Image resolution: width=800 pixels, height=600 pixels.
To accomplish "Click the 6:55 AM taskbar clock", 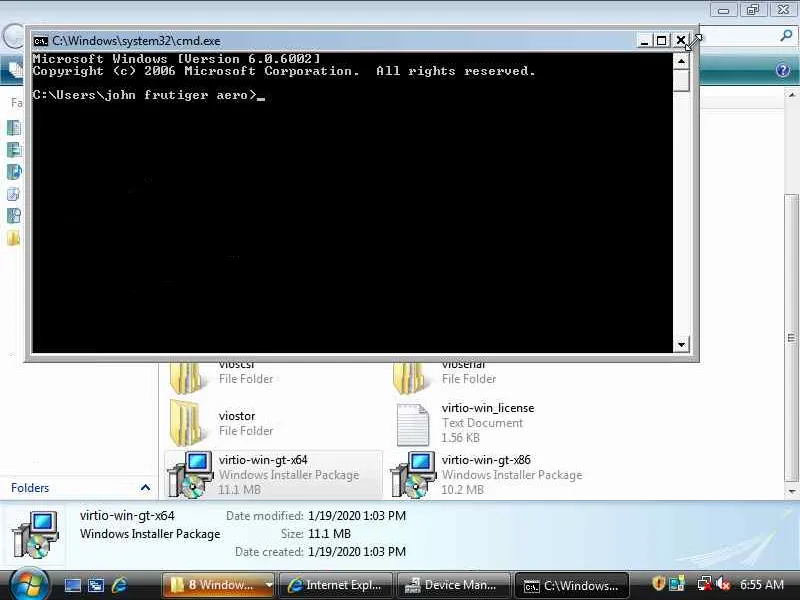I will click(x=761, y=585).
